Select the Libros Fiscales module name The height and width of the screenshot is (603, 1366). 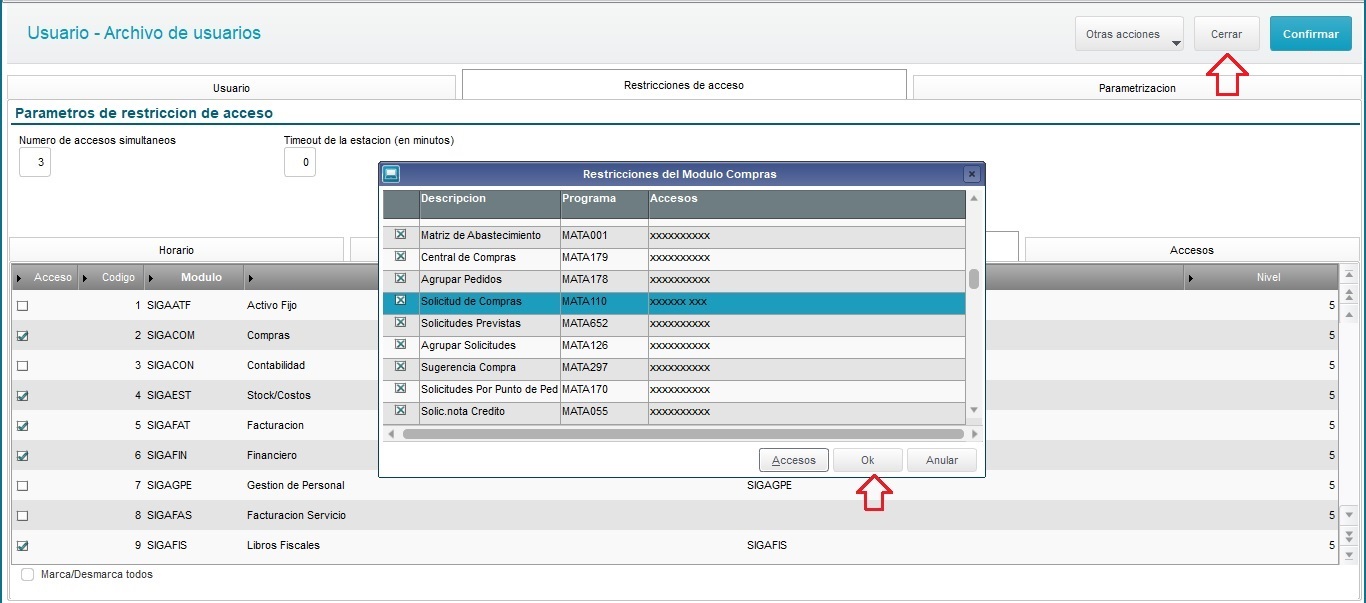[283, 545]
